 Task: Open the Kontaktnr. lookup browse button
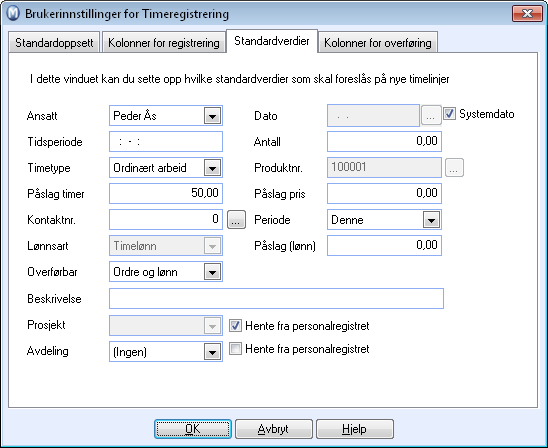click(x=236, y=219)
